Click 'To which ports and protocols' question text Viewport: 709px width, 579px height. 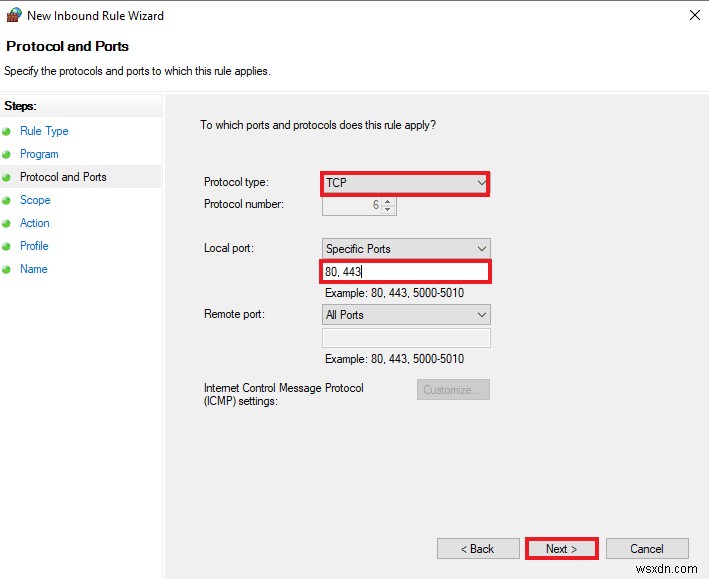[x=318, y=125]
